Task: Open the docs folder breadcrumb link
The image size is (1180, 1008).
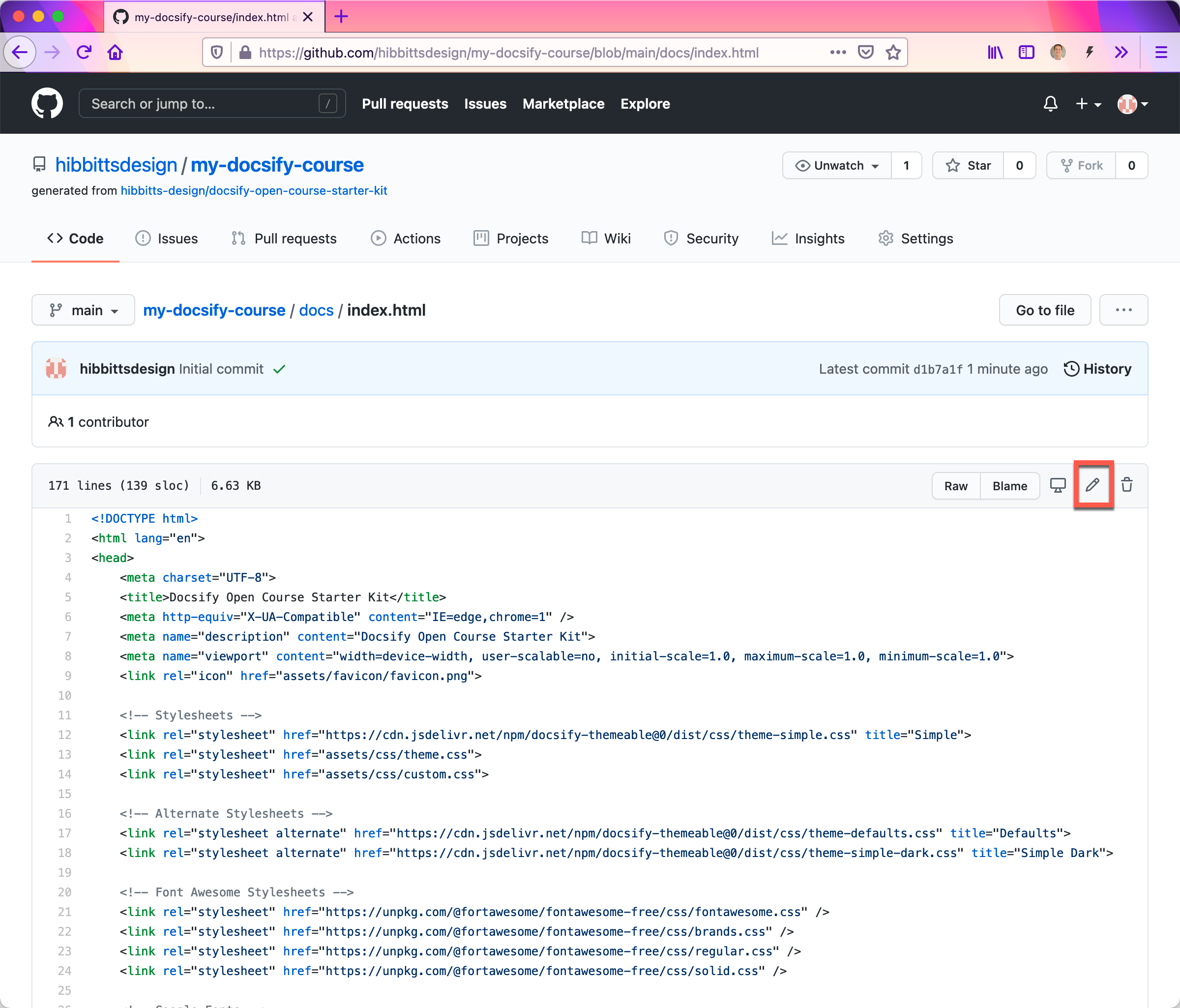Action: pos(316,310)
